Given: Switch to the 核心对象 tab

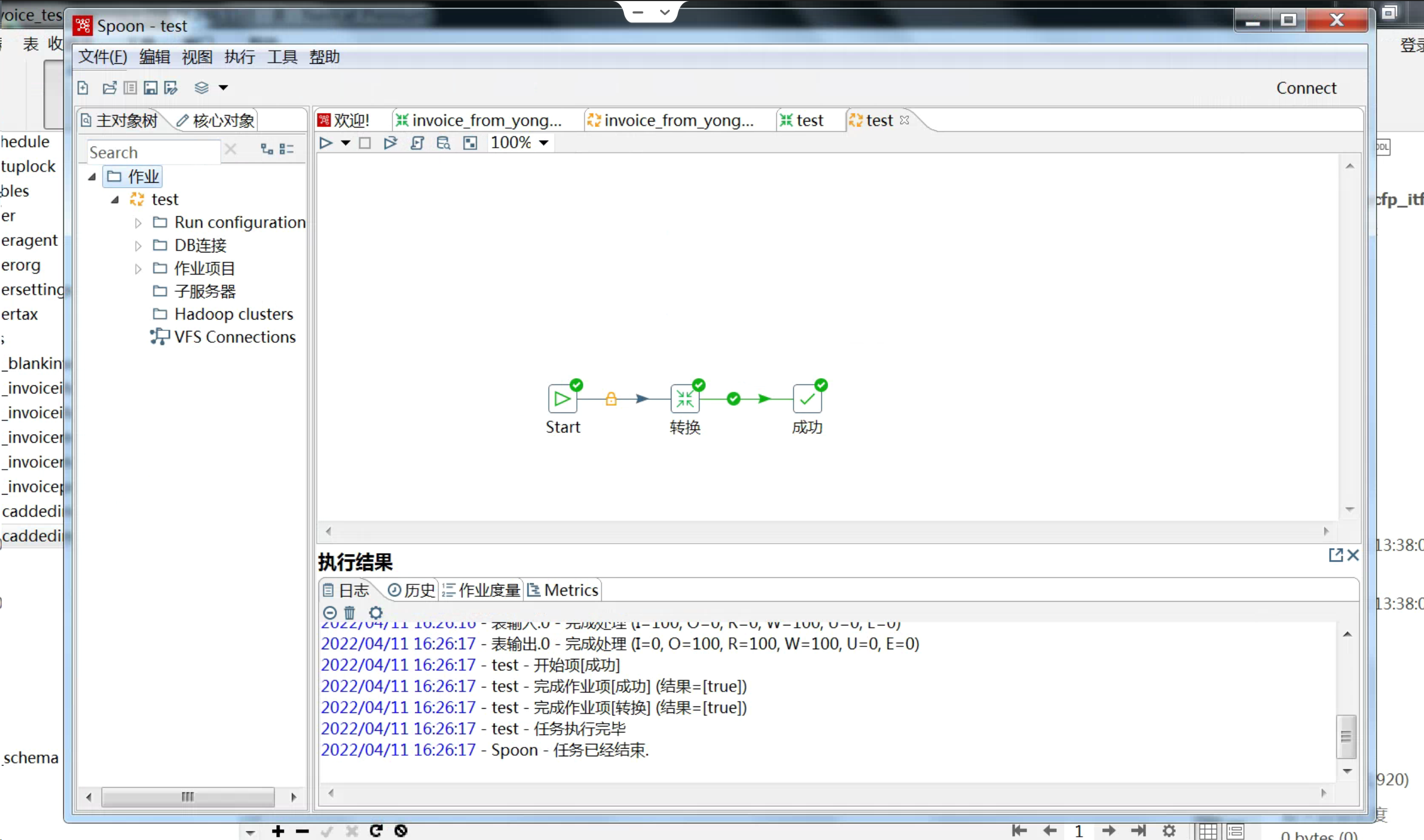Looking at the screenshot, I should tap(216, 121).
